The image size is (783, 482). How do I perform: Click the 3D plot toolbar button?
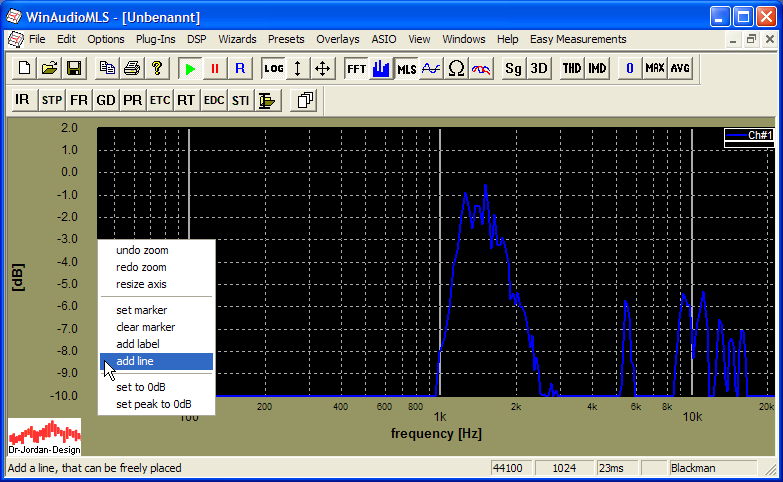click(x=539, y=68)
